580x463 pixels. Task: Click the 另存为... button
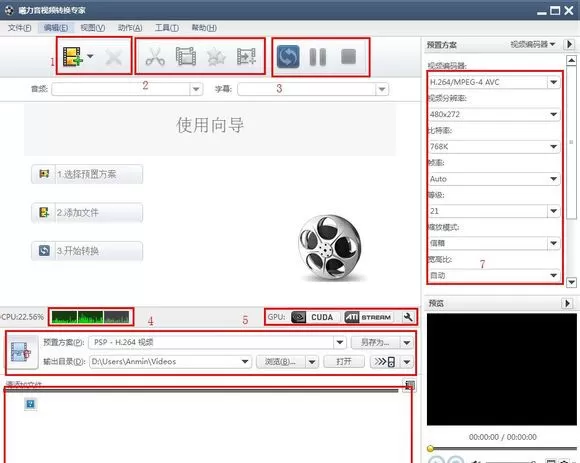[375, 342]
